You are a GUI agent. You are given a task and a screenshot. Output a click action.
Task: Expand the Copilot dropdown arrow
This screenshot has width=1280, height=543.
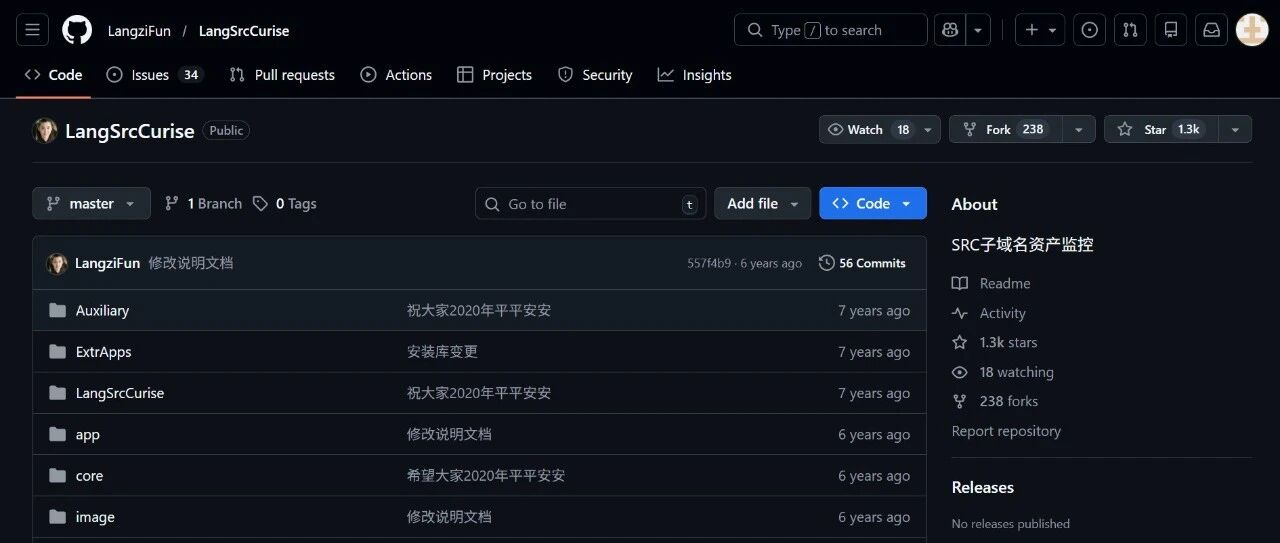(x=978, y=30)
